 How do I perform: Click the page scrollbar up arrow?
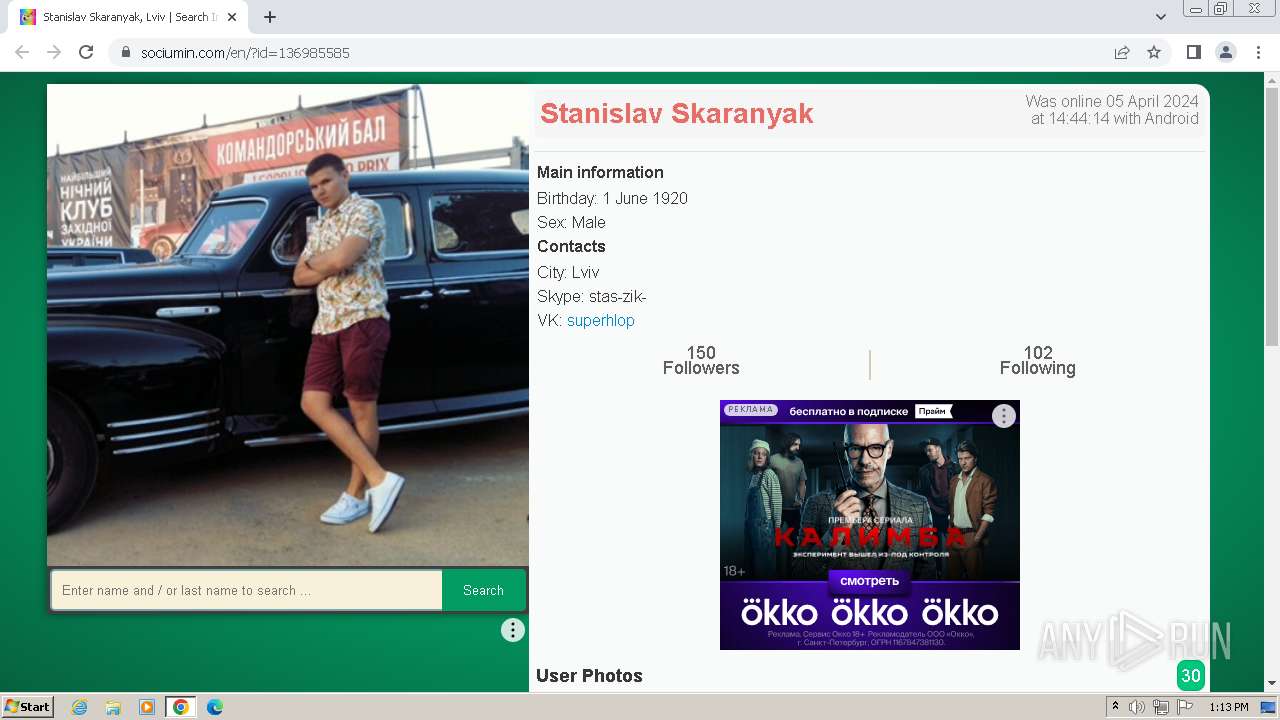pyautogui.click(x=1272, y=80)
